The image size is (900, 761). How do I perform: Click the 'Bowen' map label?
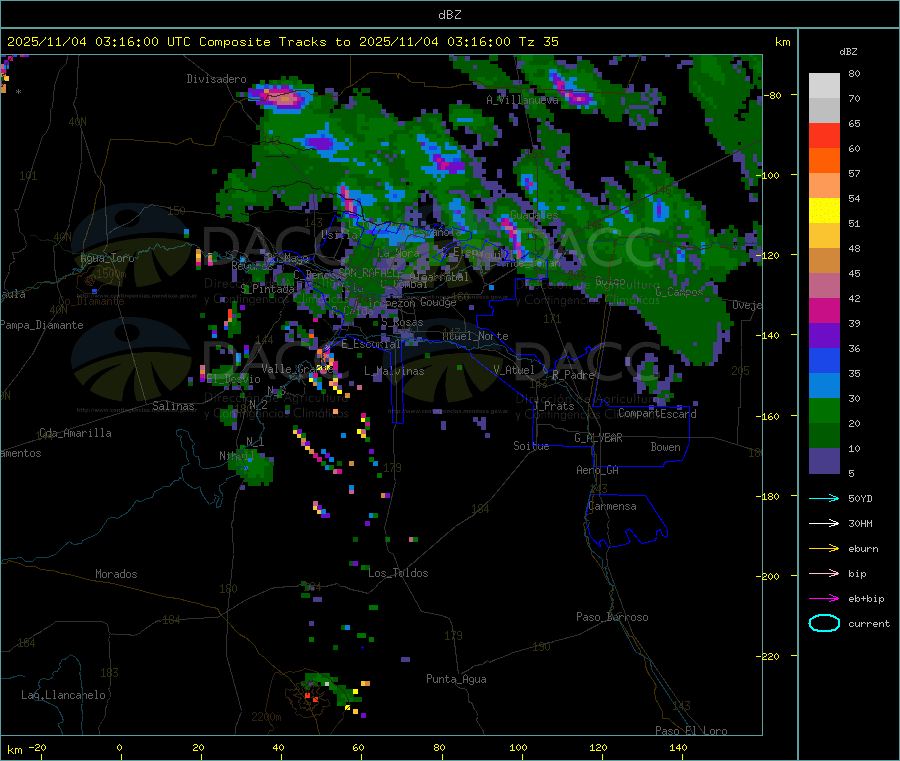point(665,447)
